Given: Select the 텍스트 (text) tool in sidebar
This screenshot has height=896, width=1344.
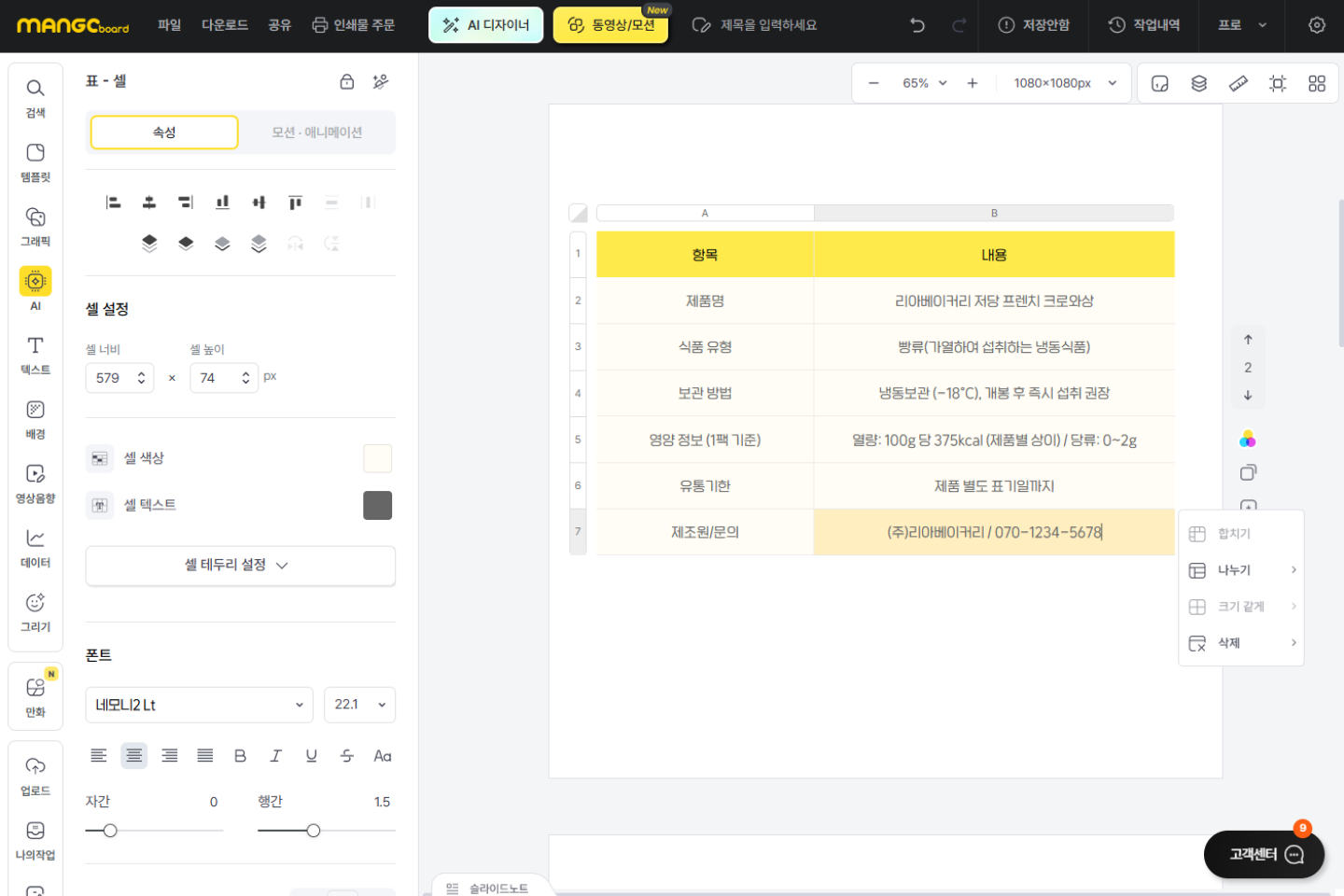Looking at the screenshot, I should (35, 355).
